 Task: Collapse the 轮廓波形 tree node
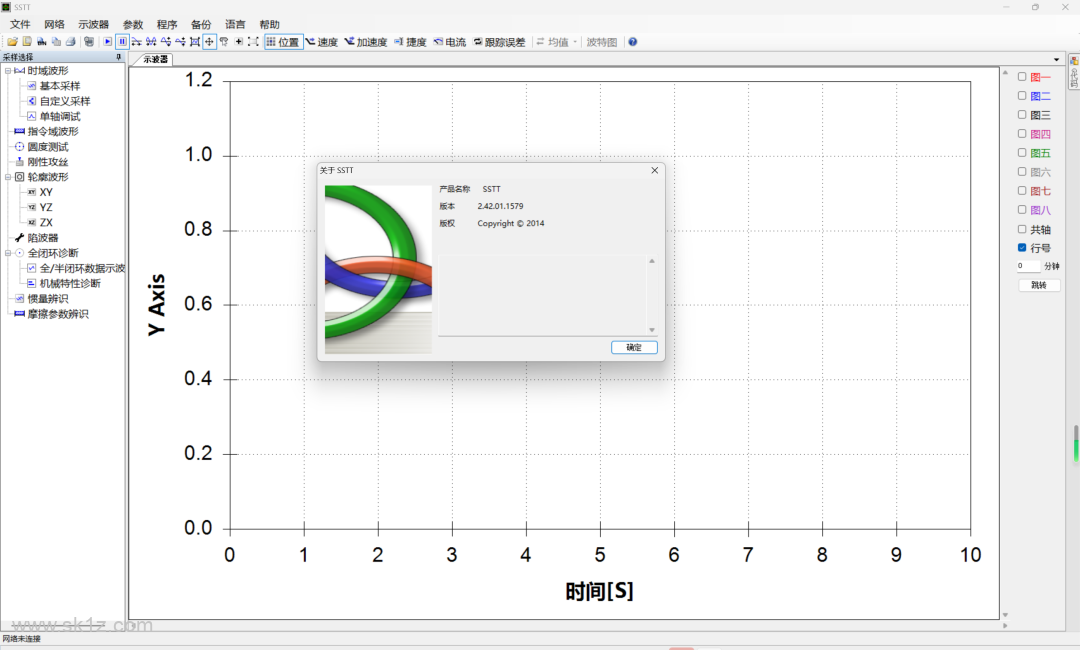(8, 177)
